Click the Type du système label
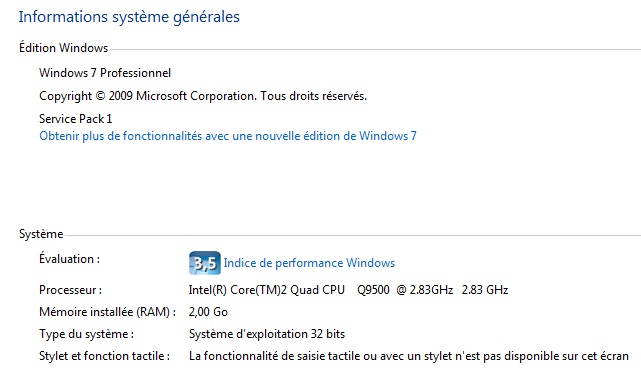The width and height of the screenshot is (641, 374). [x=86, y=334]
